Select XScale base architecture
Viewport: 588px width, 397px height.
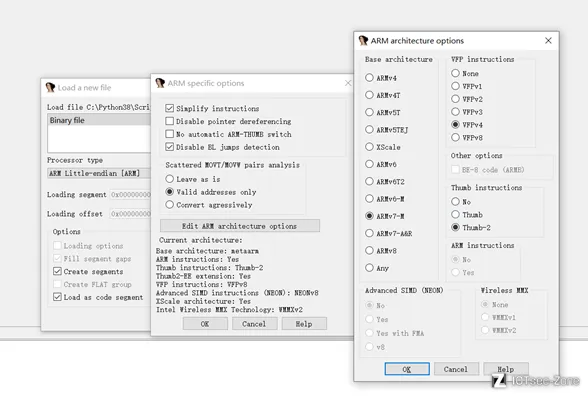(369, 147)
